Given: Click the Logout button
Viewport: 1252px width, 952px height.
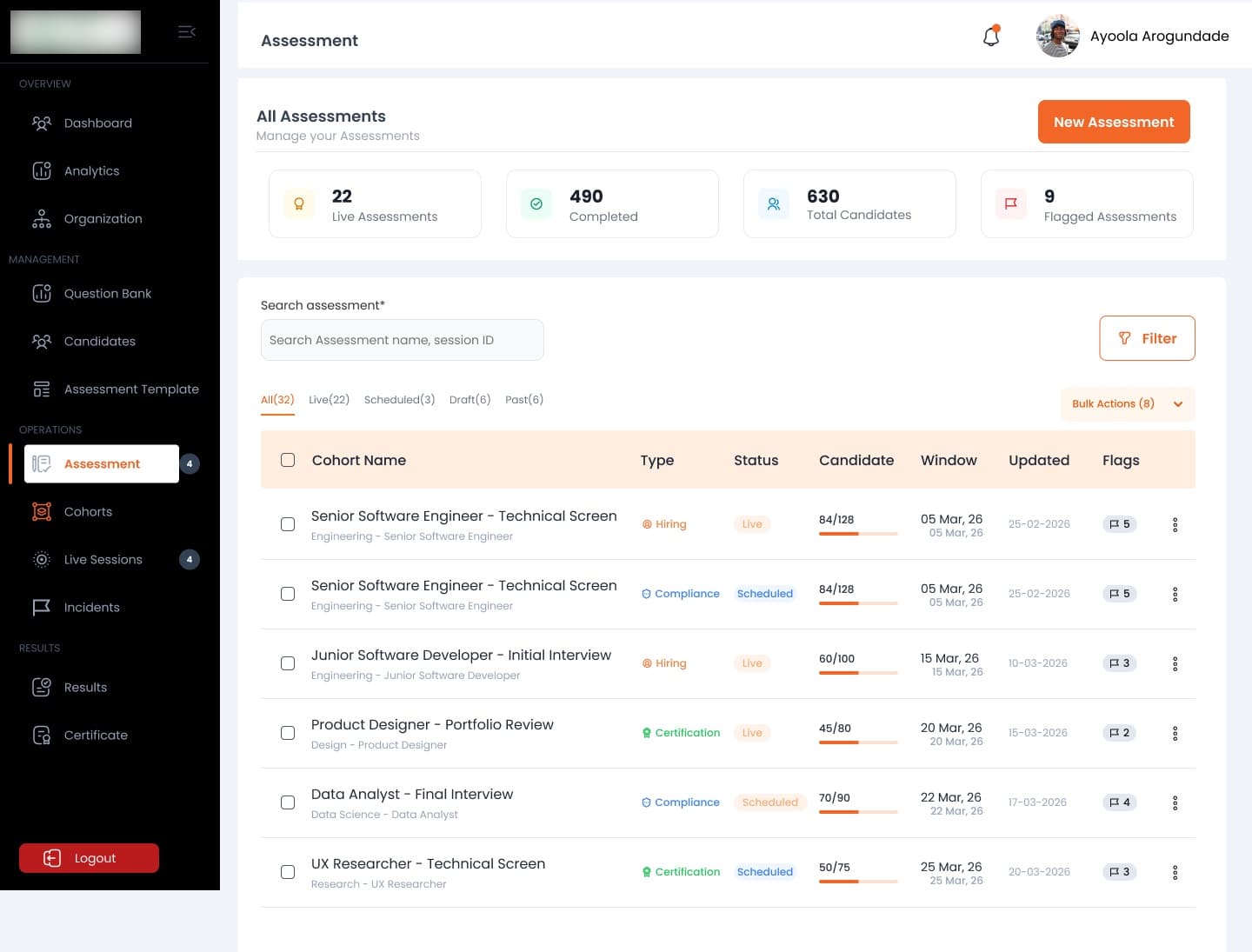Looking at the screenshot, I should click(x=89, y=858).
